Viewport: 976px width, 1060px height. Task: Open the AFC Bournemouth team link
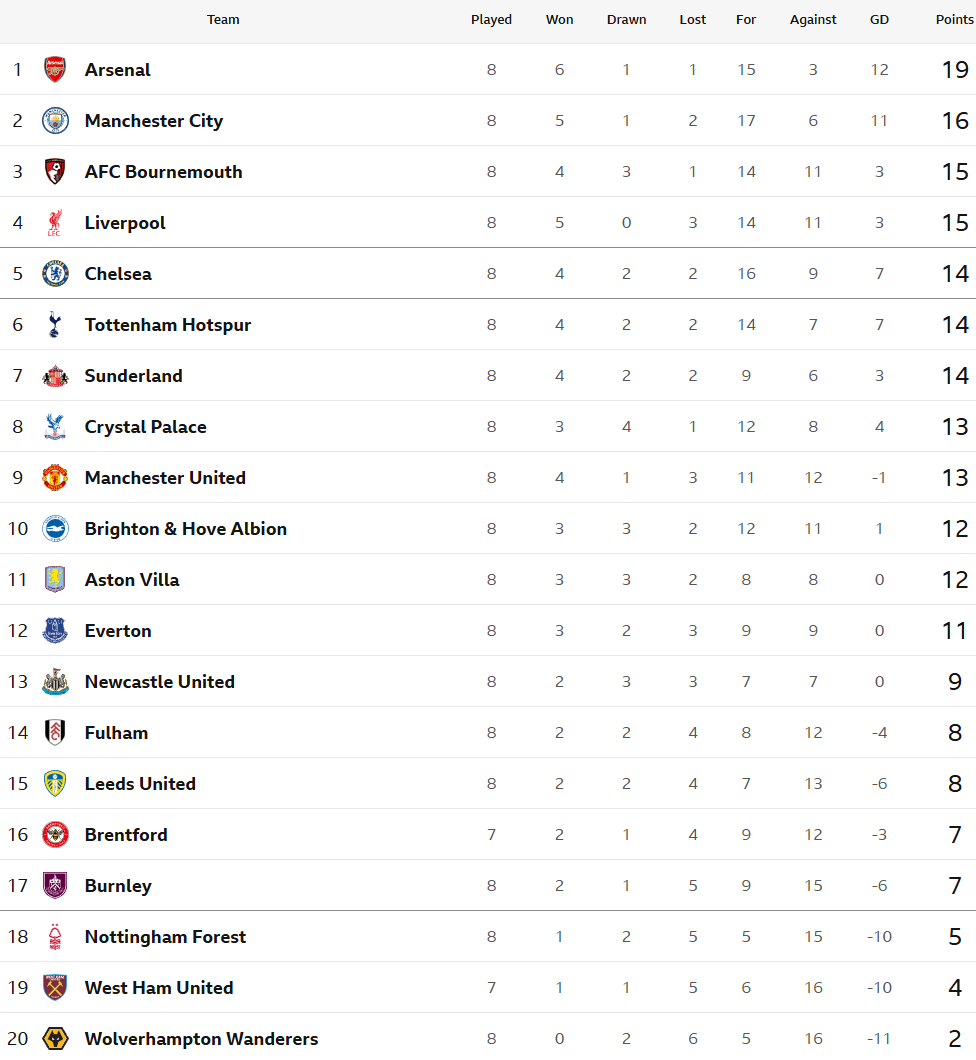[x=163, y=172]
